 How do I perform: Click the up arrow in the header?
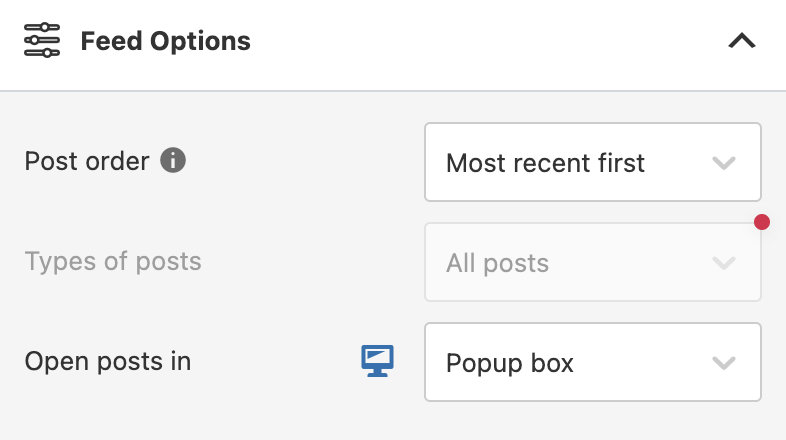click(x=741, y=42)
